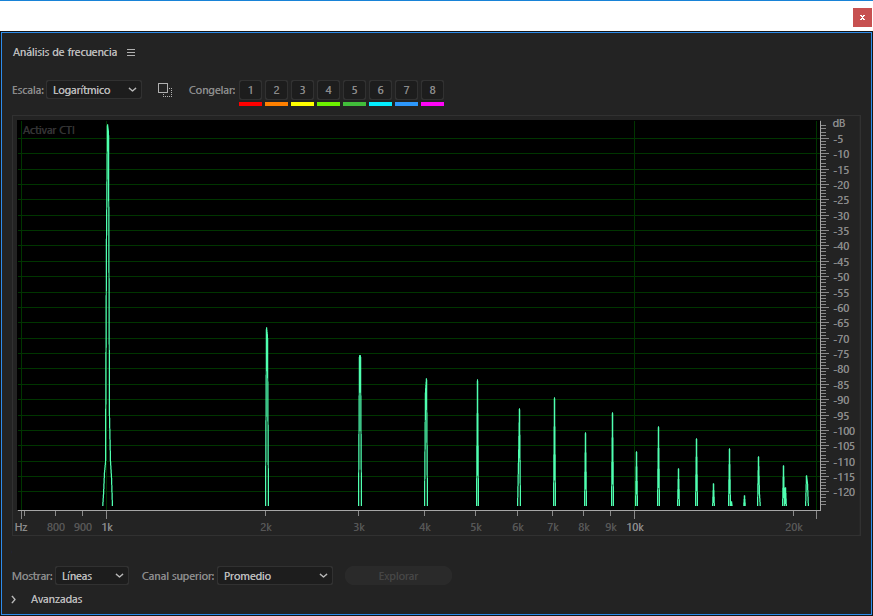Open the Análisis de frecuencia panel menu icon
This screenshot has width=873, height=616.
click(131, 52)
